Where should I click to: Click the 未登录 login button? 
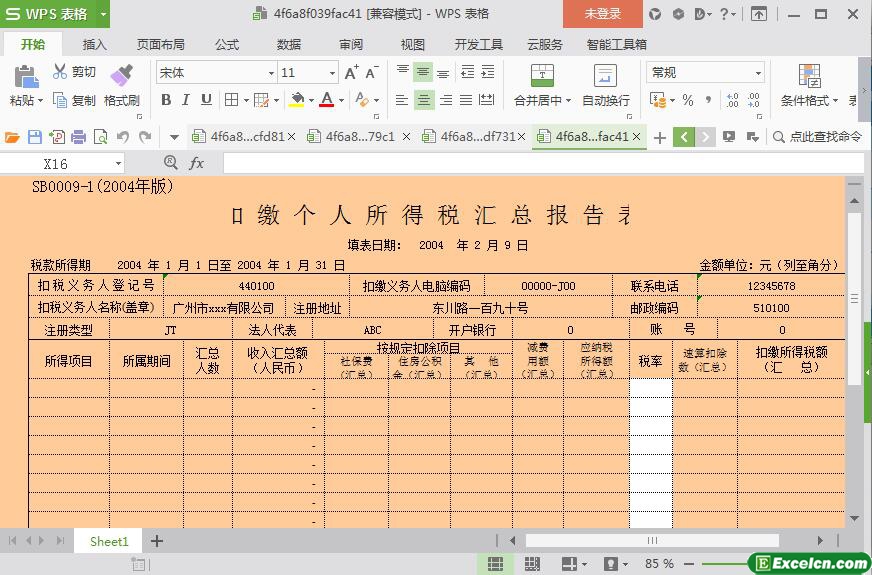tap(602, 14)
